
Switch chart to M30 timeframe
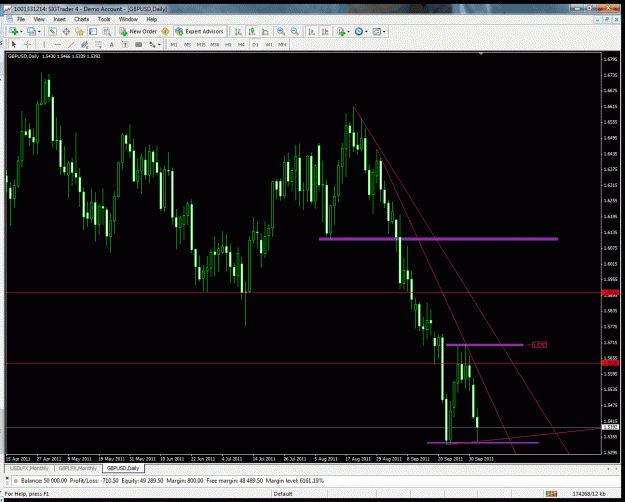click(x=214, y=45)
